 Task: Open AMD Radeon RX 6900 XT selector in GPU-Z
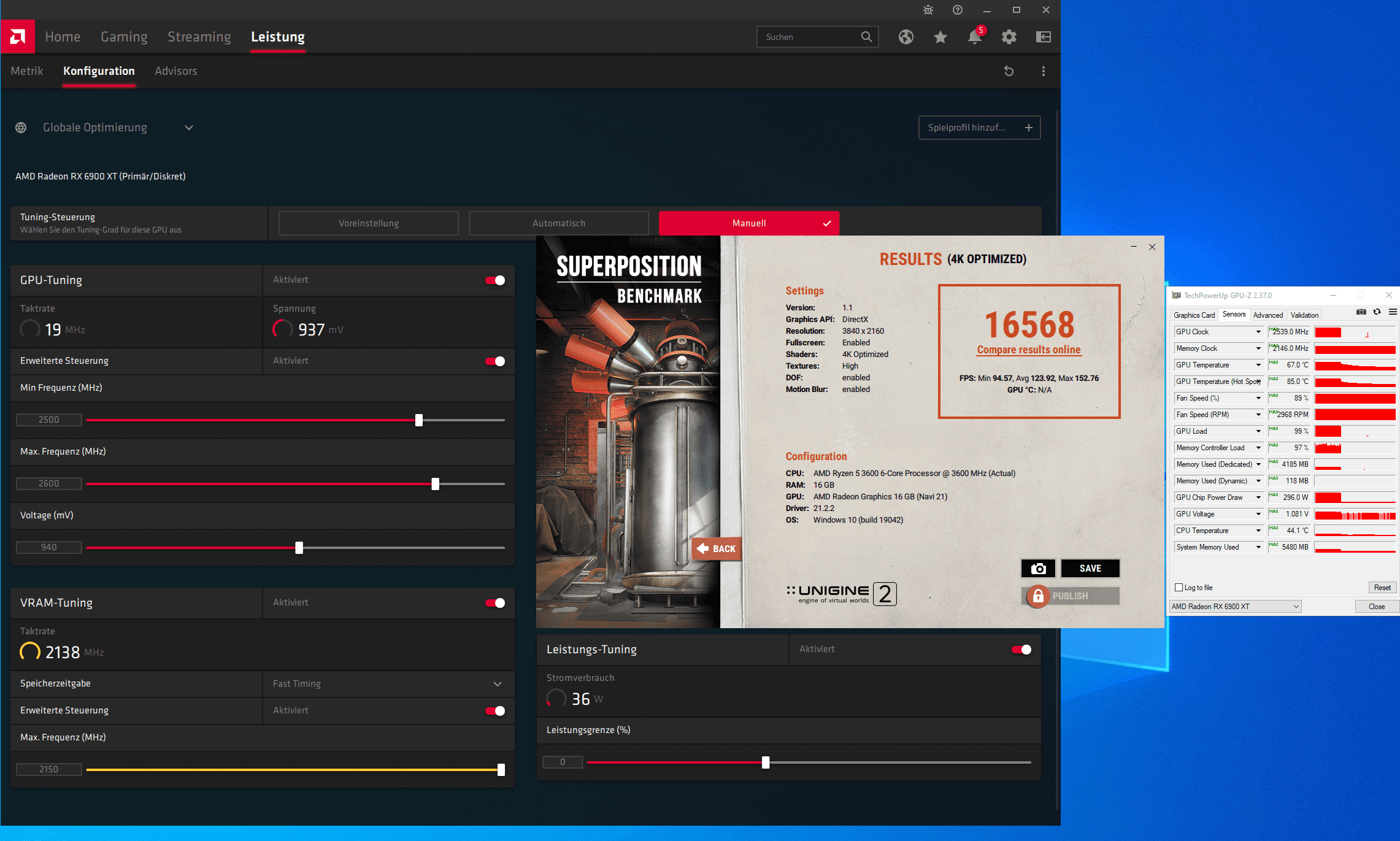pyautogui.click(x=1236, y=607)
